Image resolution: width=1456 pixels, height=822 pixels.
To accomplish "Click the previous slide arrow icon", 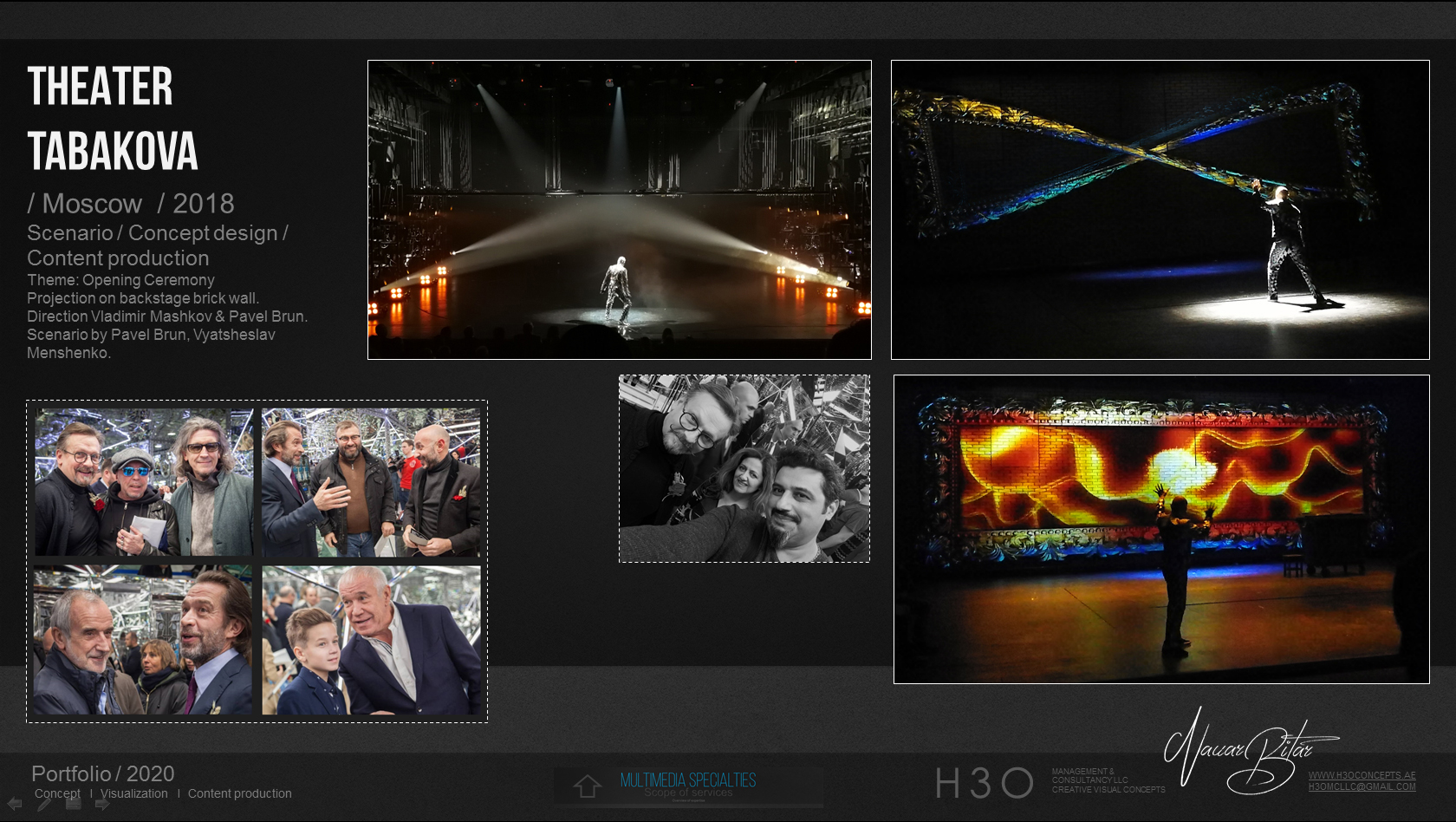I will [x=15, y=804].
